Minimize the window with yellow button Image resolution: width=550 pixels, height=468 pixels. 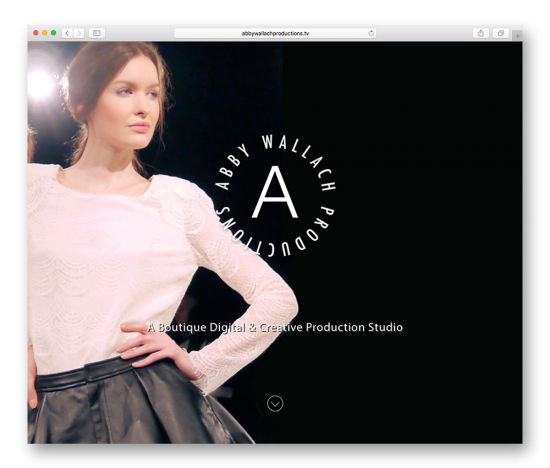coord(45,33)
